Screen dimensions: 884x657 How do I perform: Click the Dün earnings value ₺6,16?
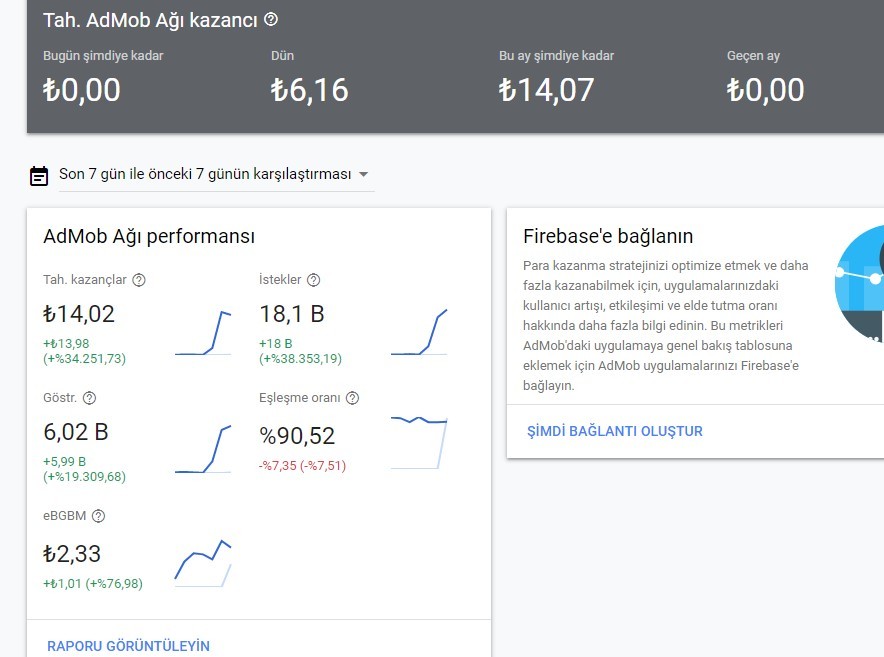click(x=310, y=90)
